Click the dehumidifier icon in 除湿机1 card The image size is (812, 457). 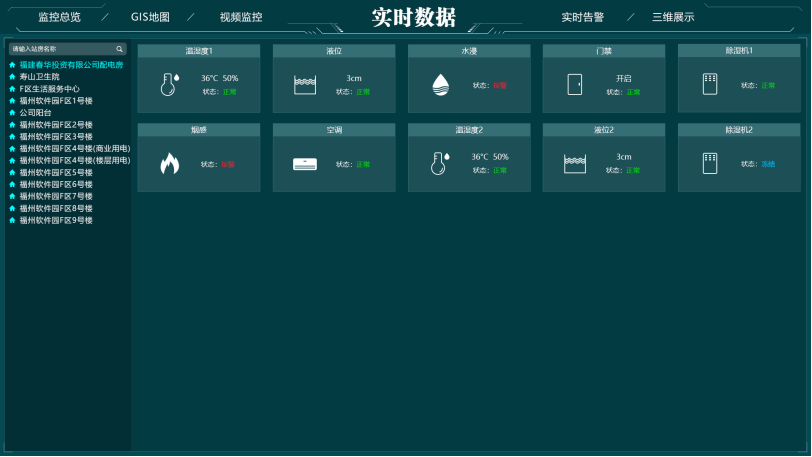(710, 85)
